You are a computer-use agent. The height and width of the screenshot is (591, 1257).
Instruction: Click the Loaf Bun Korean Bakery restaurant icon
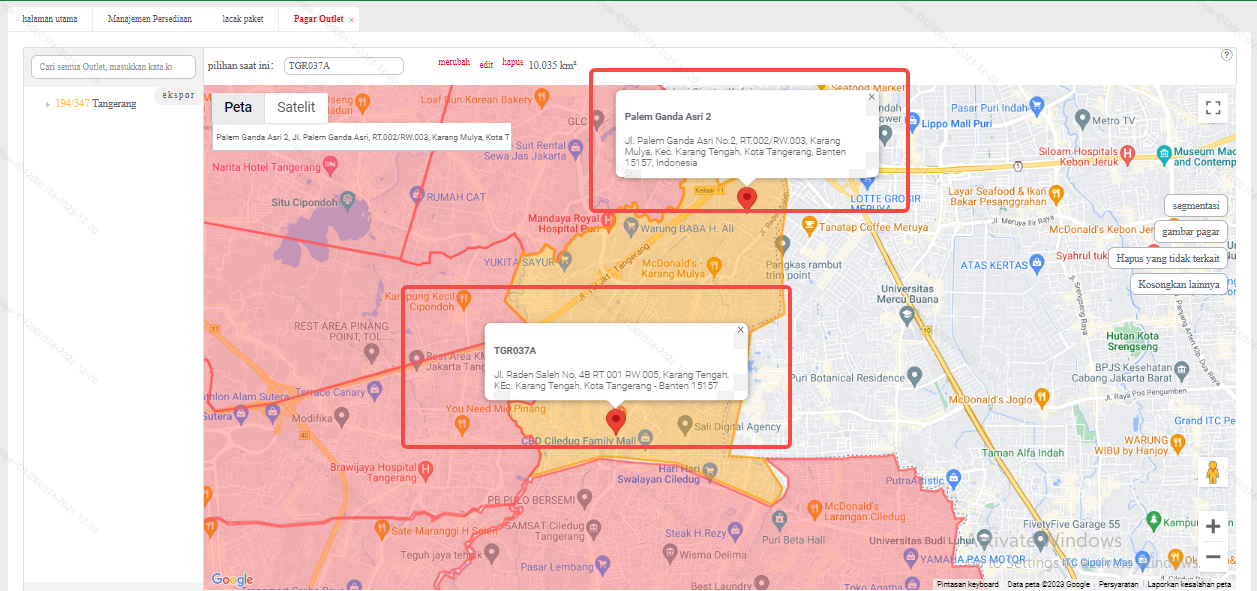pos(541,98)
